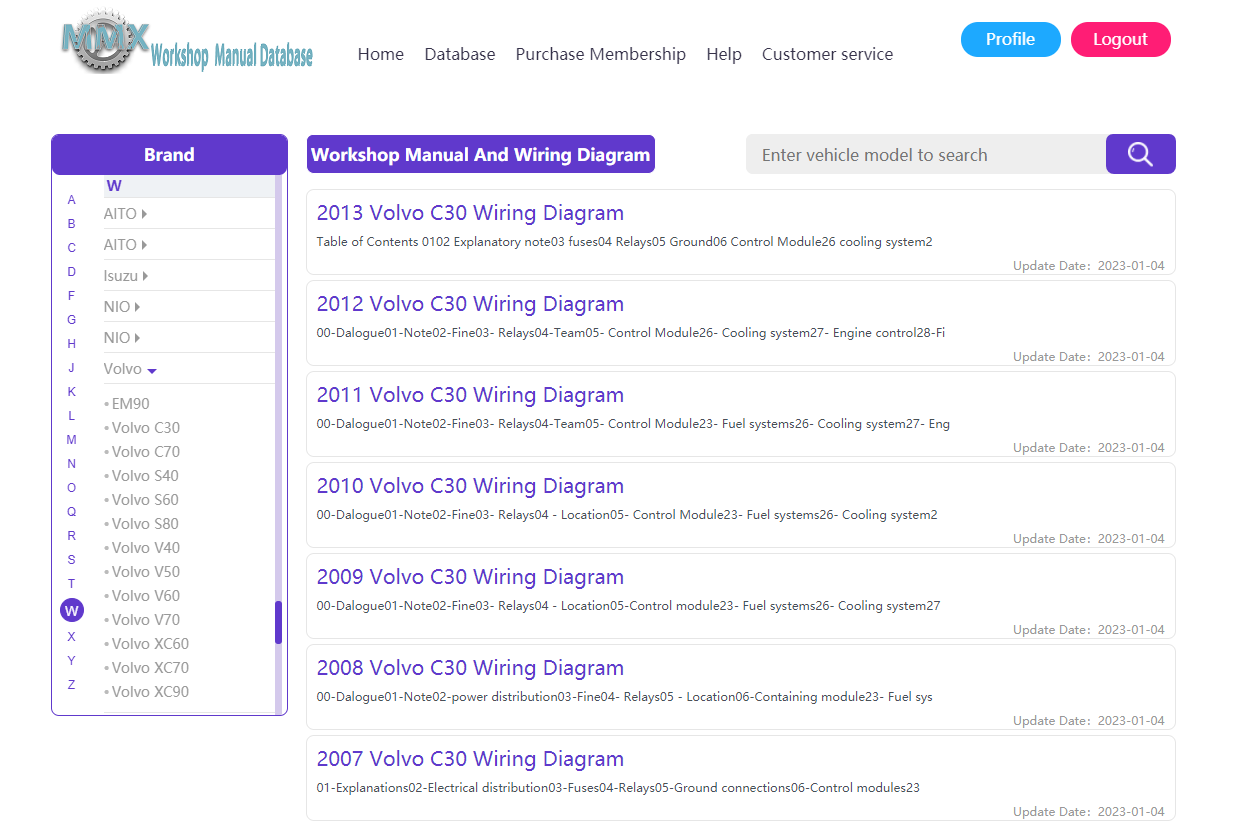Click the pink Logout button

pyautogui.click(x=1120, y=39)
